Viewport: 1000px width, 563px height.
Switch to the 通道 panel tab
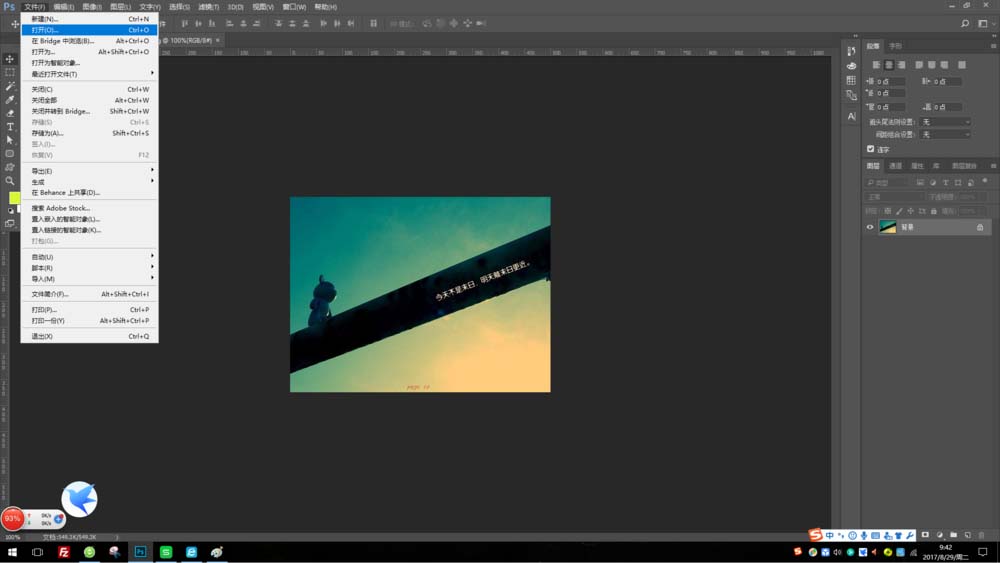895,166
